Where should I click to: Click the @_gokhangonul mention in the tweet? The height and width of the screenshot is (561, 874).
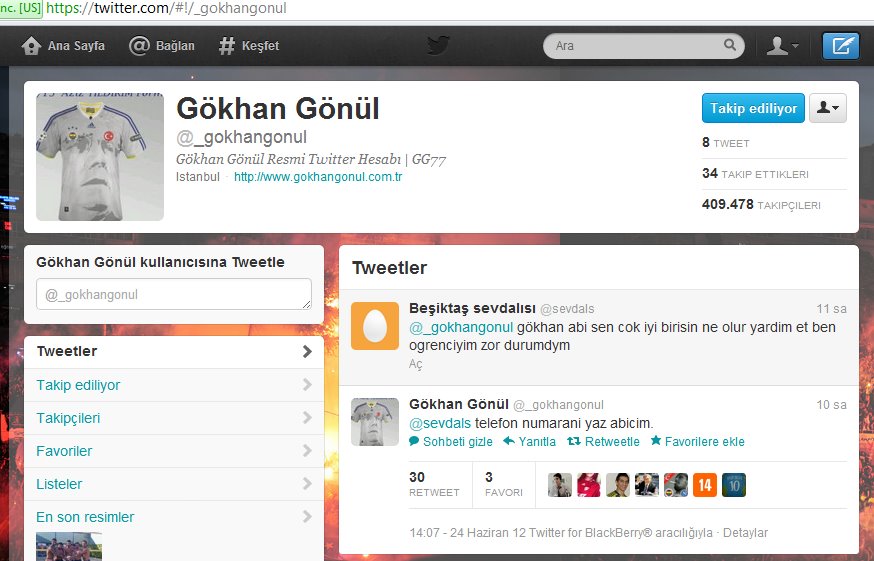(x=461, y=327)
